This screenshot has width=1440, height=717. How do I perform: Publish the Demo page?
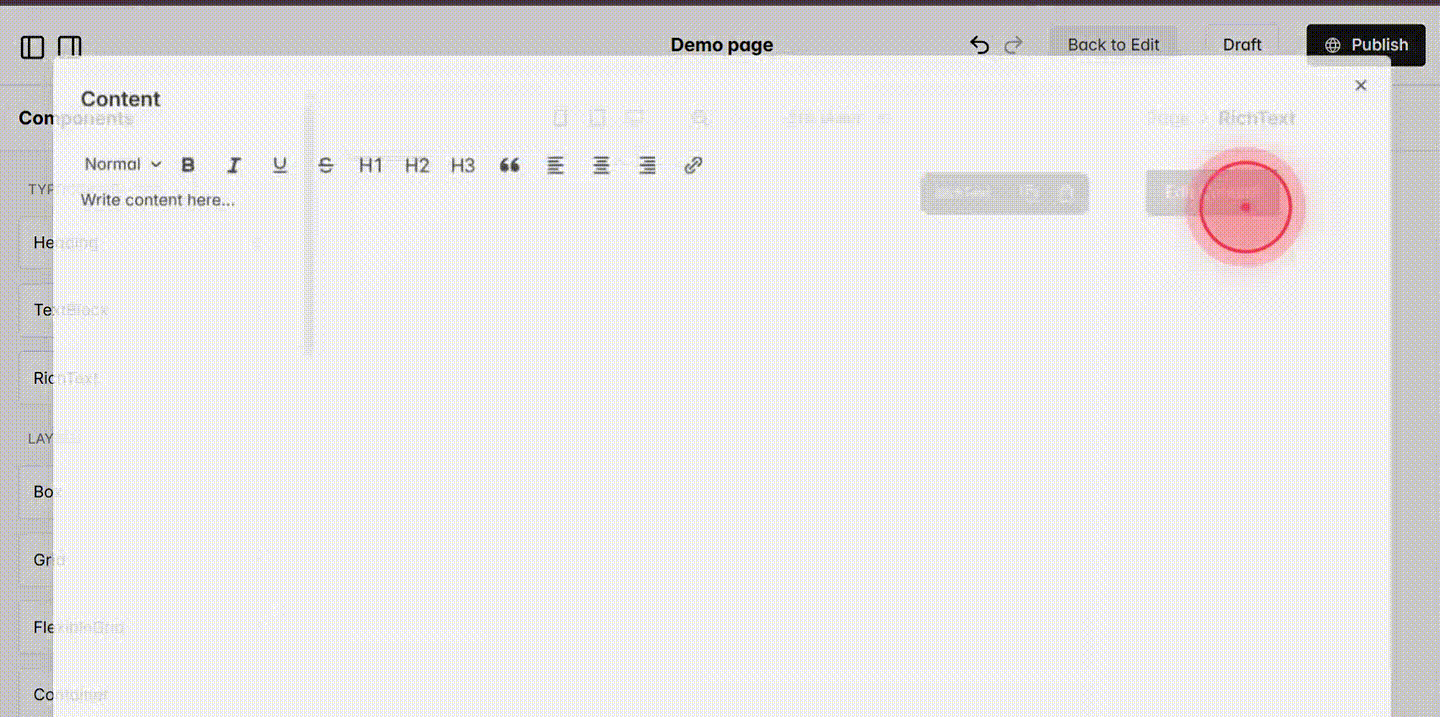tap(1366, 44)
